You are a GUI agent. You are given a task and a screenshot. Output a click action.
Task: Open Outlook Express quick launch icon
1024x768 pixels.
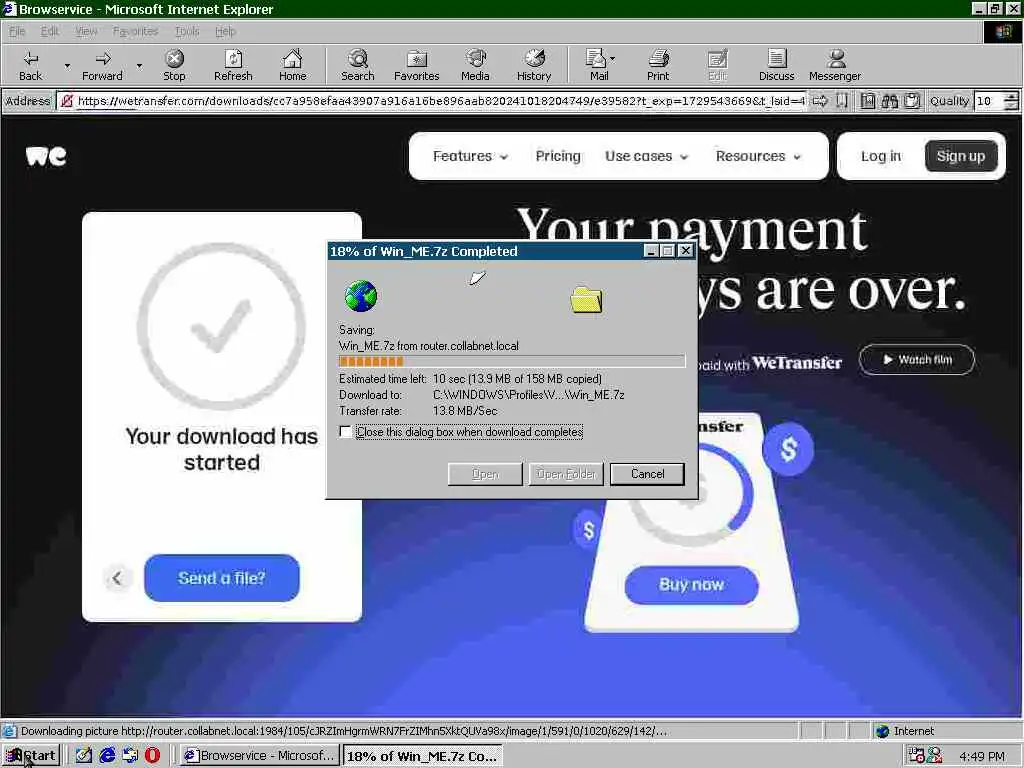(130, 756)
